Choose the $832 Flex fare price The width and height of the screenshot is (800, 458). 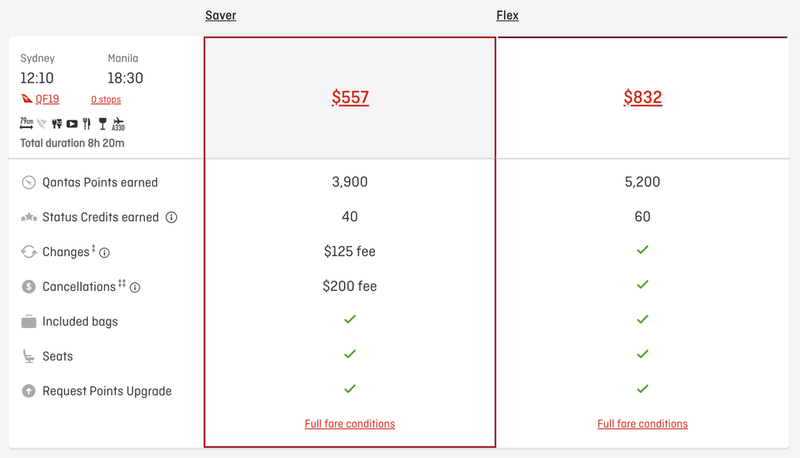coord(642,97)
